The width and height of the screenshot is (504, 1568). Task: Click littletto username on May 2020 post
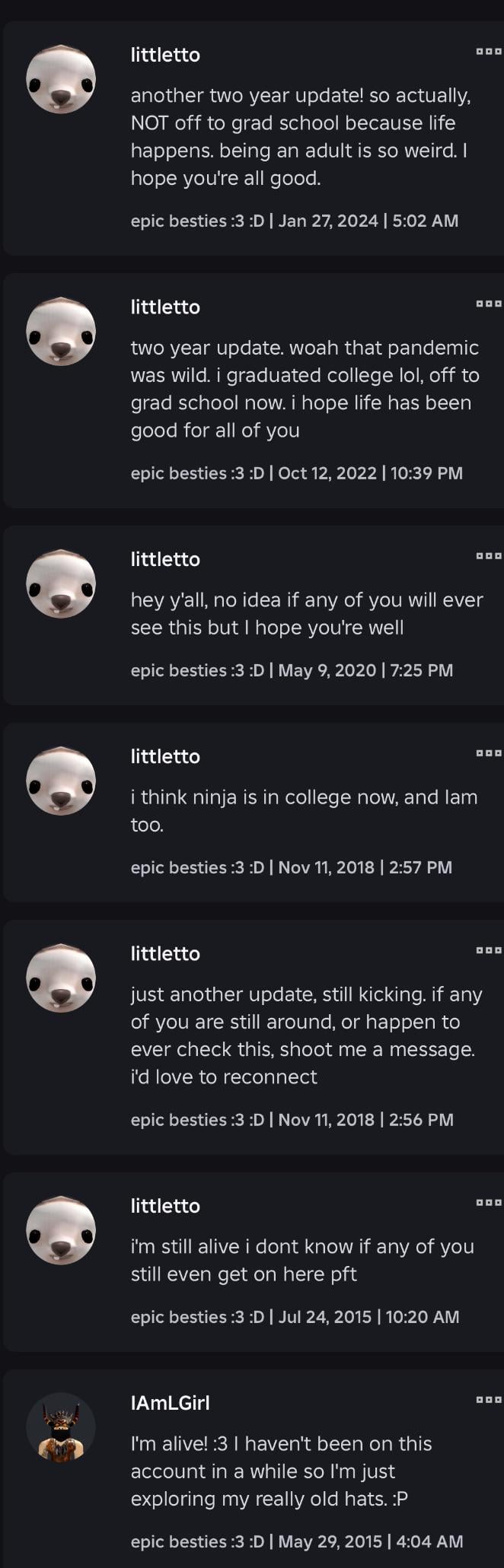[x=165, y=559]
